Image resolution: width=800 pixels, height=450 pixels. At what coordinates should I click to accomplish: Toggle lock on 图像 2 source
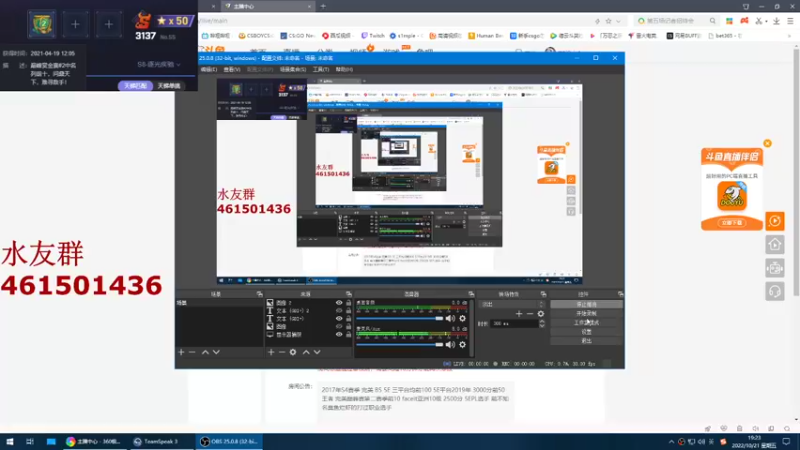[348, 303]
